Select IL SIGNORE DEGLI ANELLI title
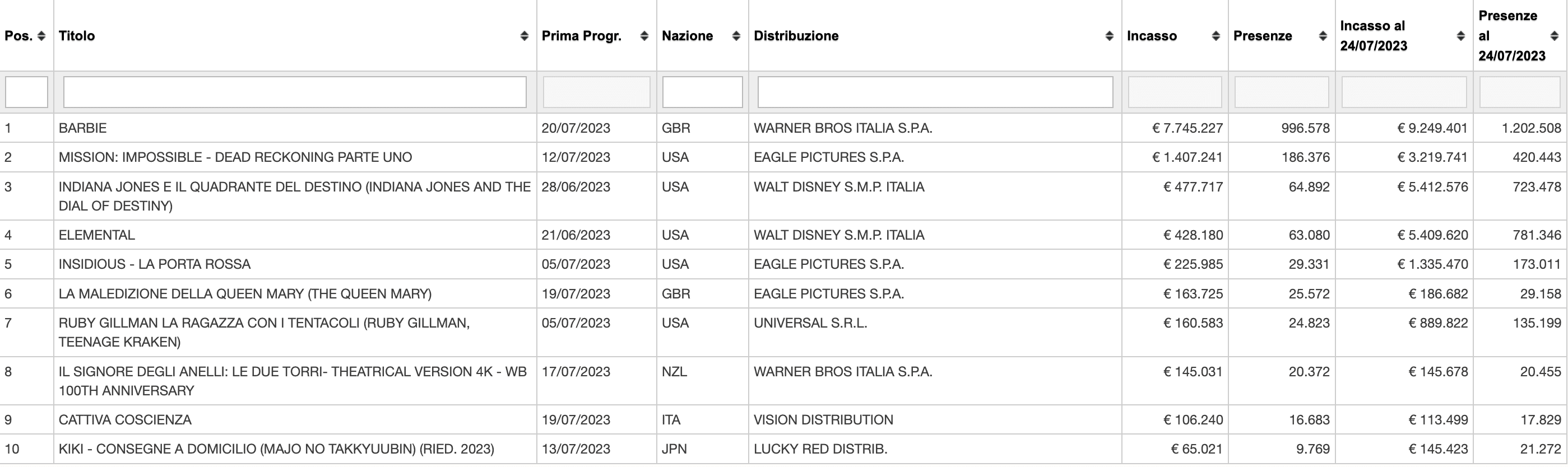This screenshot has width=1568, height=467. (293, 381)
